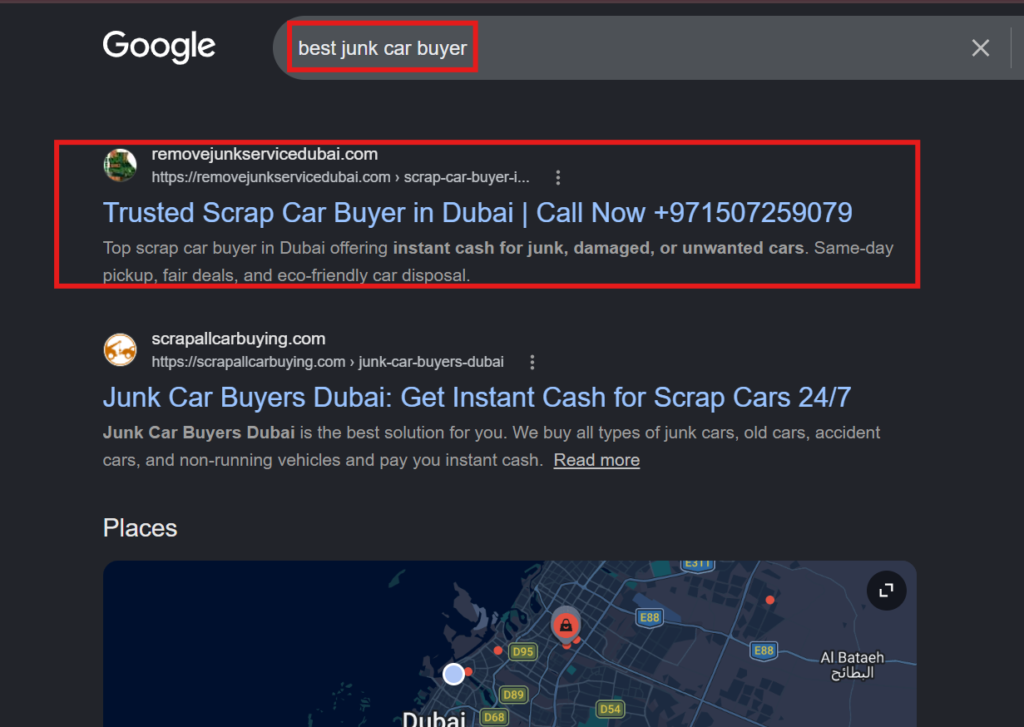Click the D95 road badge on map
The image size is (1024, 727).
pyautogui.click(x=523, y=651)
